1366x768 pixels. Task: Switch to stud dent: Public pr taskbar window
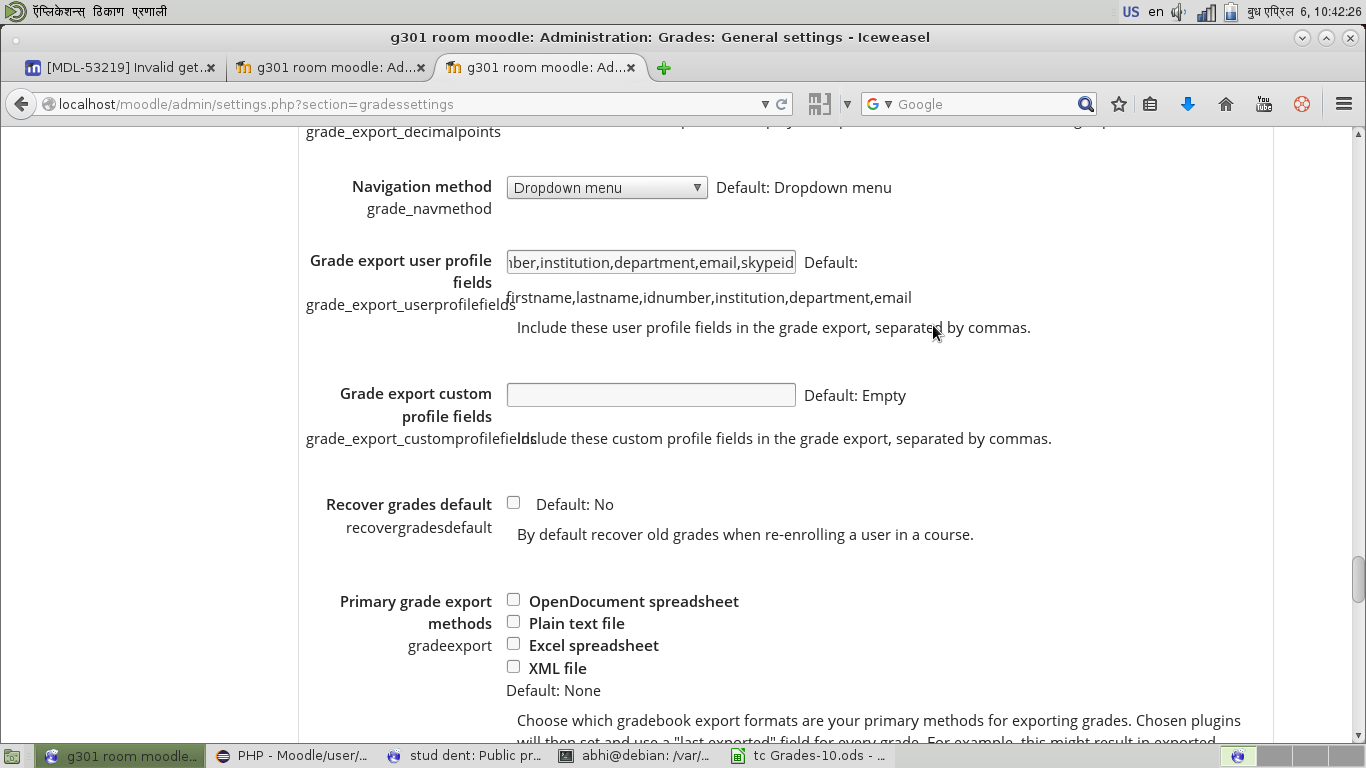(x=464, y=756)
